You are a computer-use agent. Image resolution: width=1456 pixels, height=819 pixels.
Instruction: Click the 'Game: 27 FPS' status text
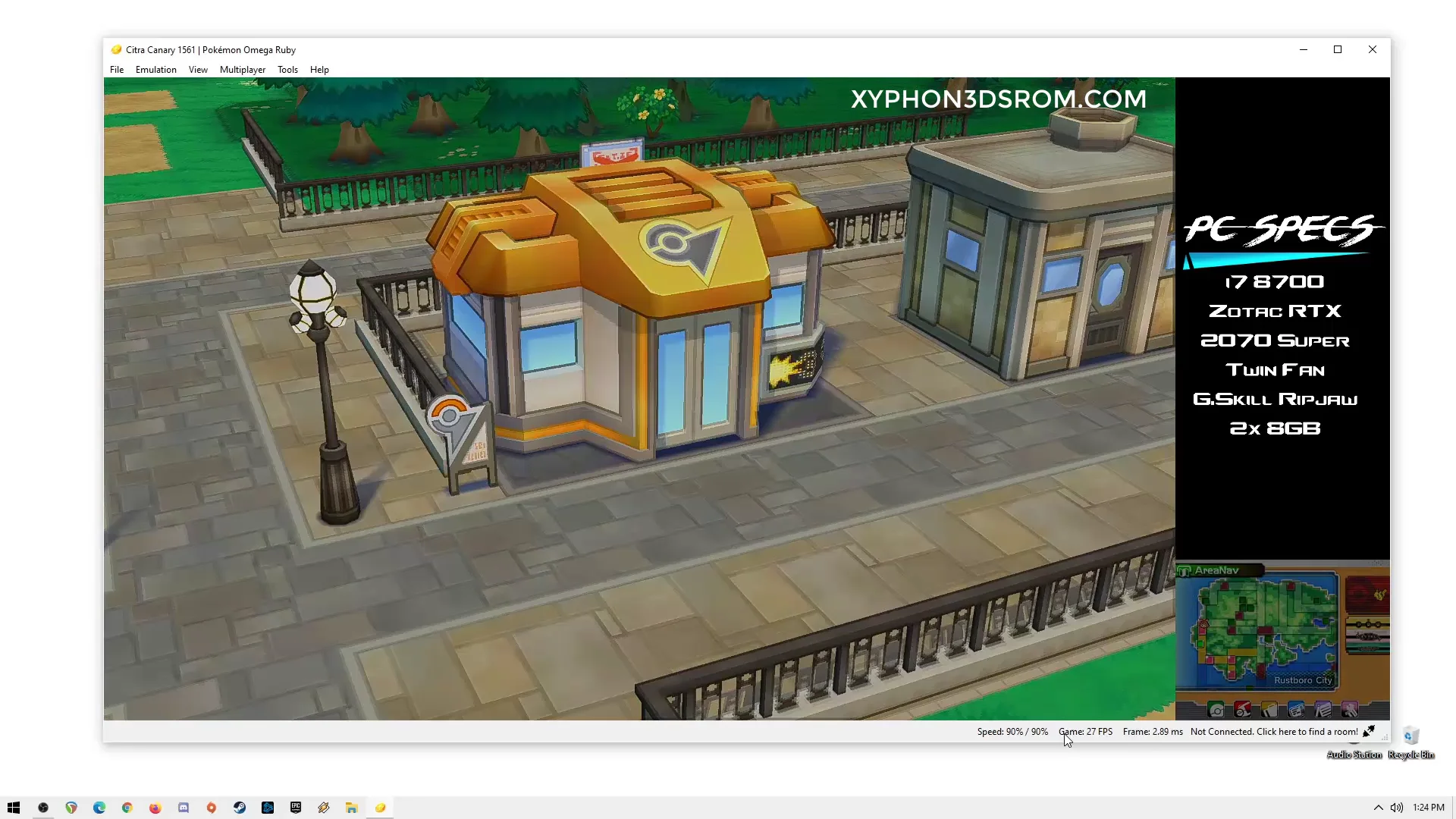pyautogui.click(x=1085, y=732)
